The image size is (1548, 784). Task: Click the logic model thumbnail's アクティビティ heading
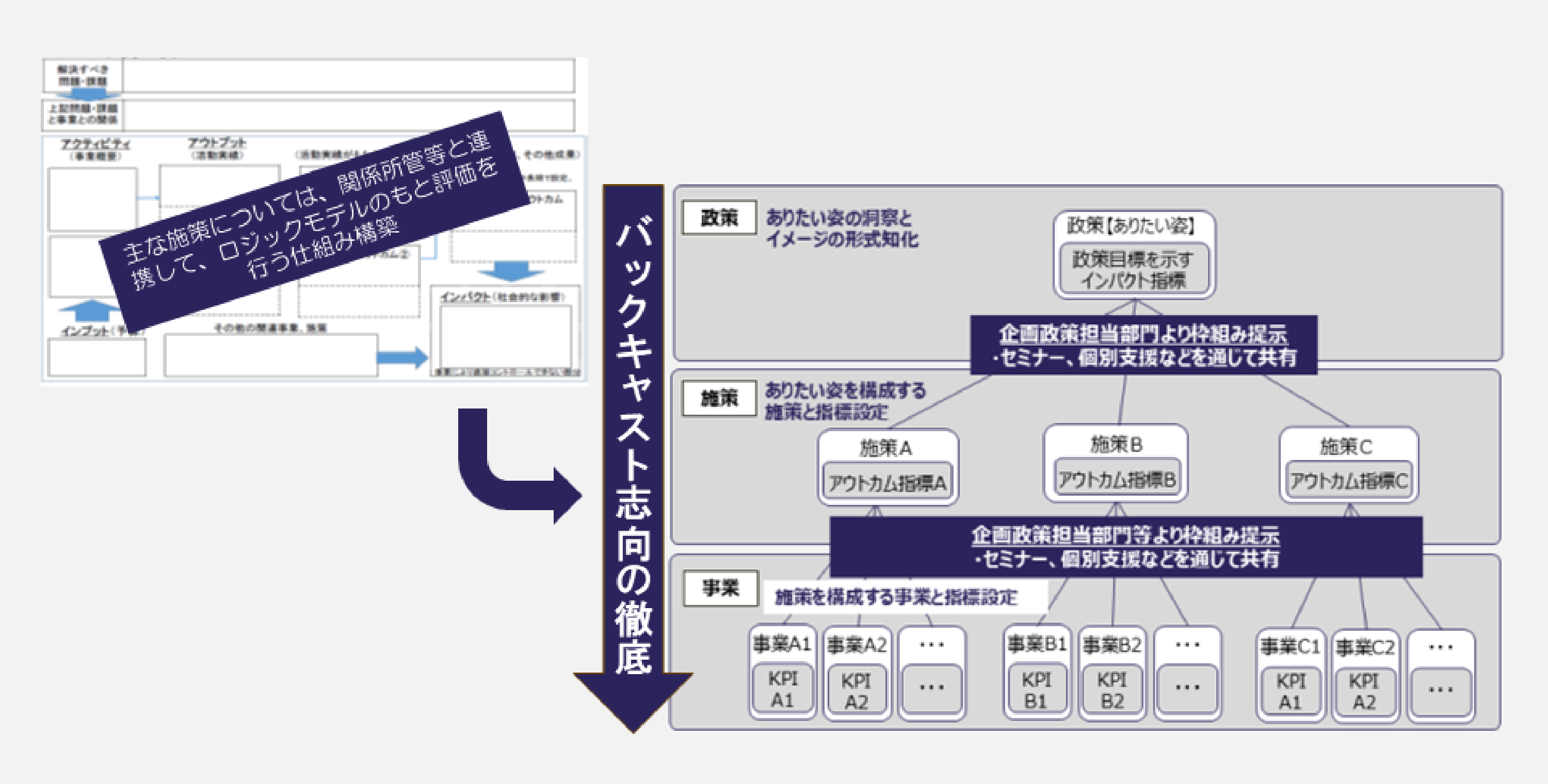click(x=95, y=143)
